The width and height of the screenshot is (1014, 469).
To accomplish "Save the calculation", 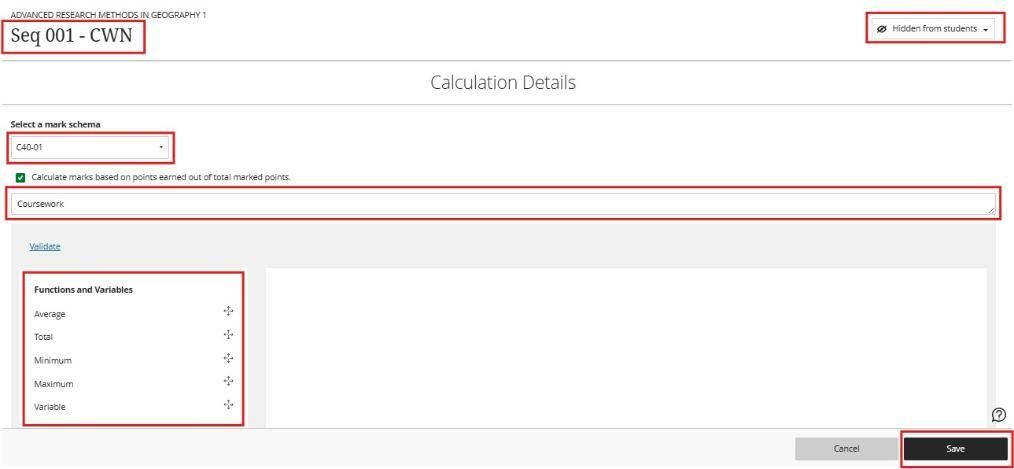I will pyautogui.click(x=955, y=449).
